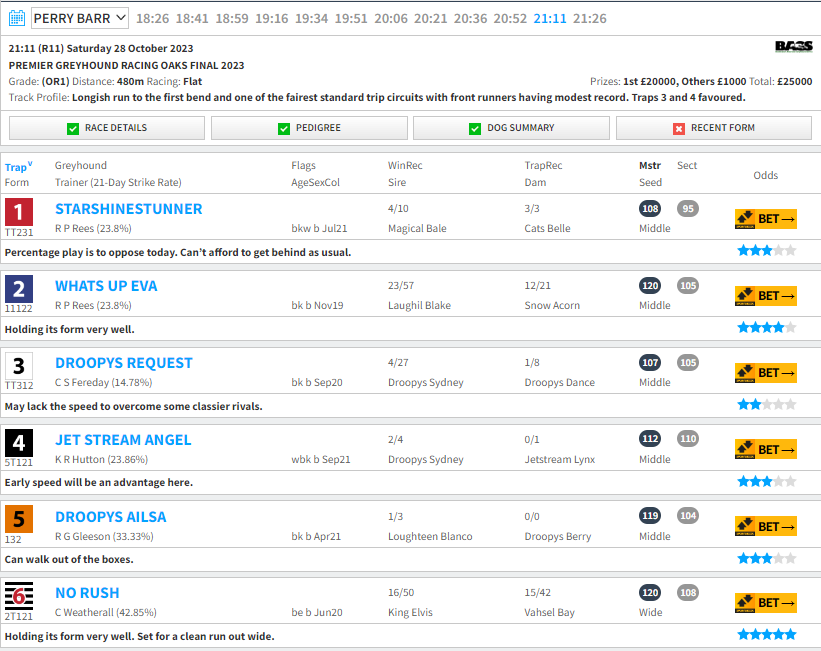The height and width of the screenshot is (651, 821).
Task: Click Droopys Ailsa's Sect badge 104
Action: point(687,515)
